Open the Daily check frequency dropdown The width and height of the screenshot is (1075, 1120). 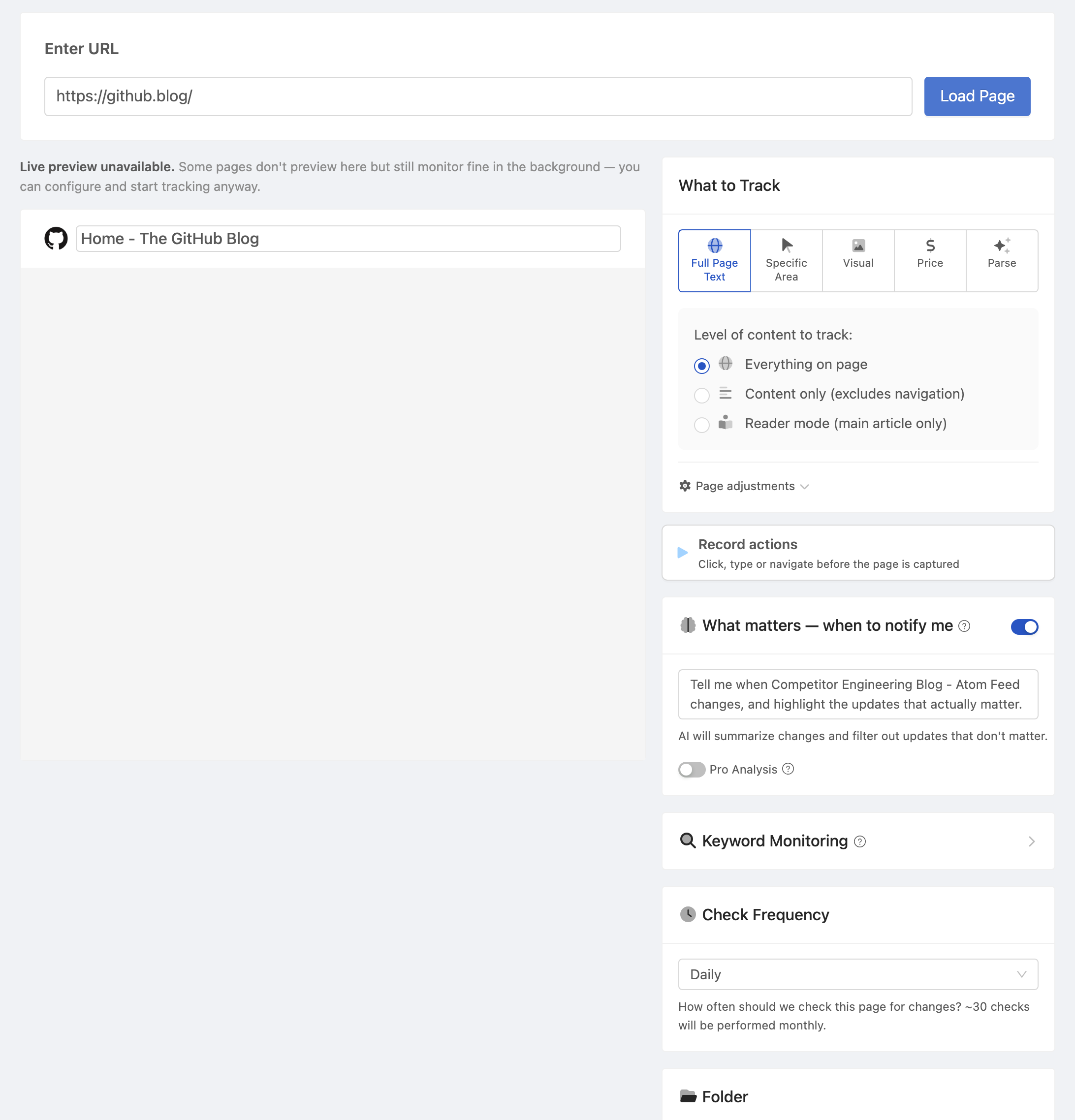tap(858, 974)
